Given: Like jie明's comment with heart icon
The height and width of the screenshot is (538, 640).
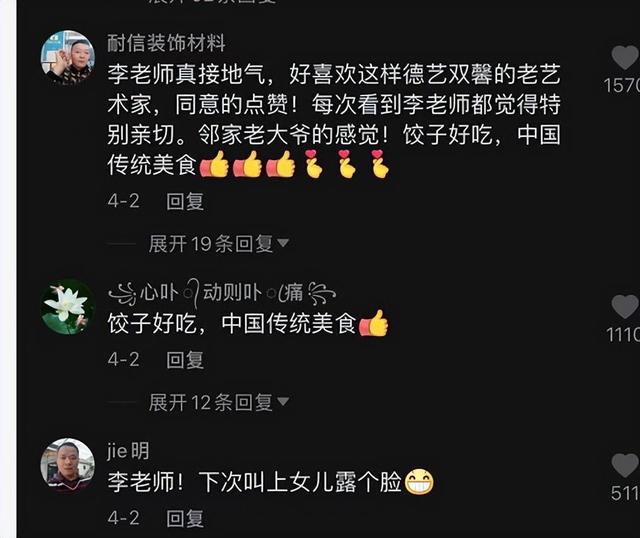Looking at the screenshot, I should pos(625,465).
